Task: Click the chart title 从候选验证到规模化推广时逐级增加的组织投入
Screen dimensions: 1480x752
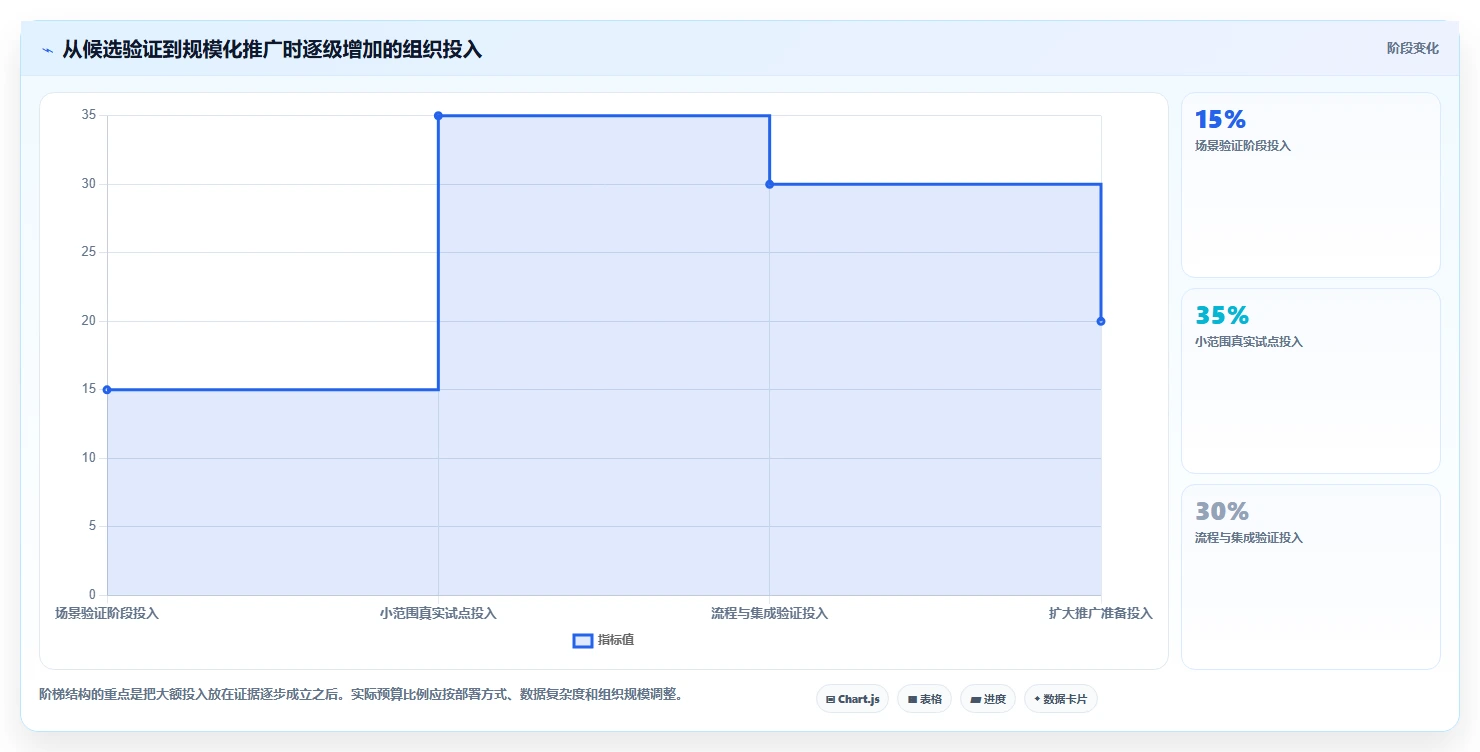Action: point(272,49)
